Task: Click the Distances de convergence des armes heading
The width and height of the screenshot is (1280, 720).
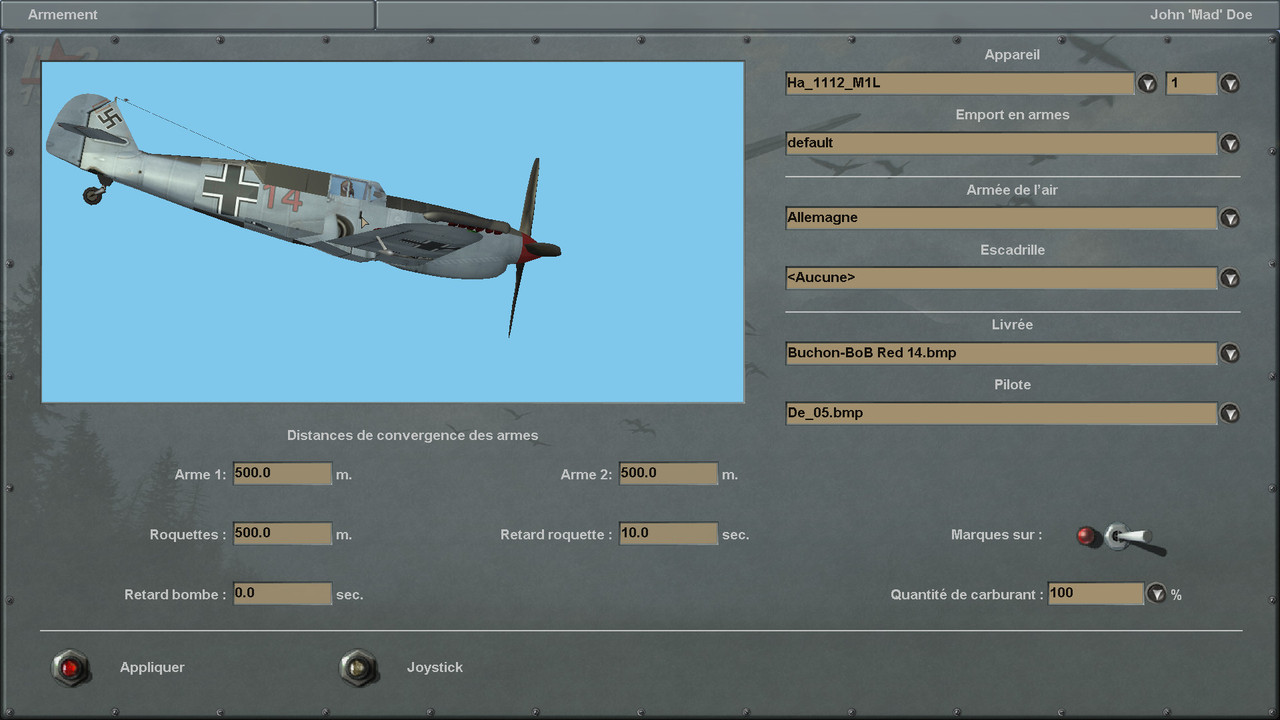Action: pos(412,435)
